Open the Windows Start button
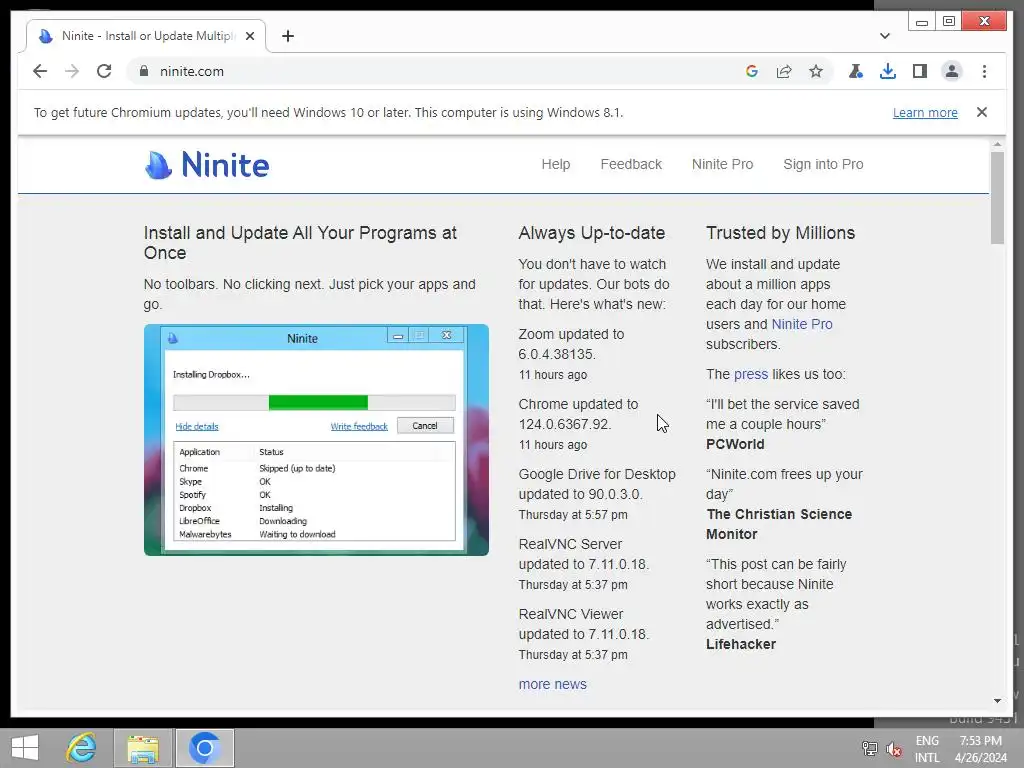The image size is (1024, 768). (x=25, y=748)
